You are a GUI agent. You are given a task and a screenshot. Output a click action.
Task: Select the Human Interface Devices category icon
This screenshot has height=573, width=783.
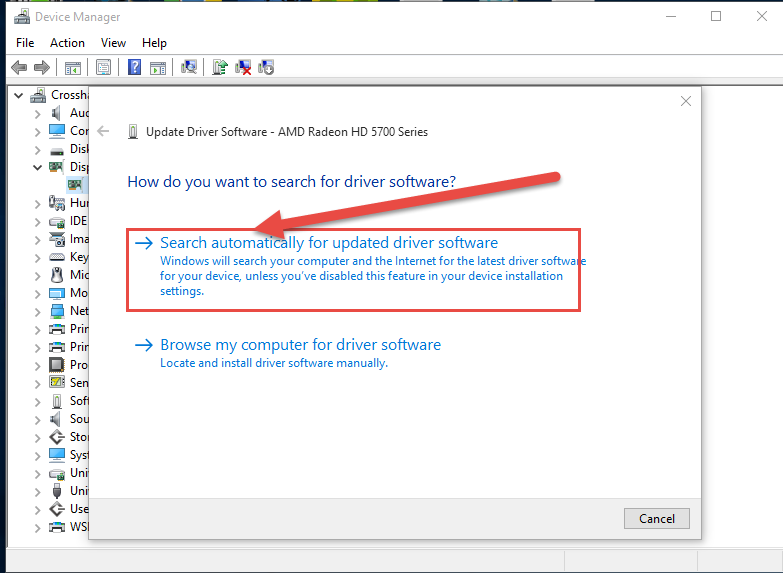pos(56,203)
